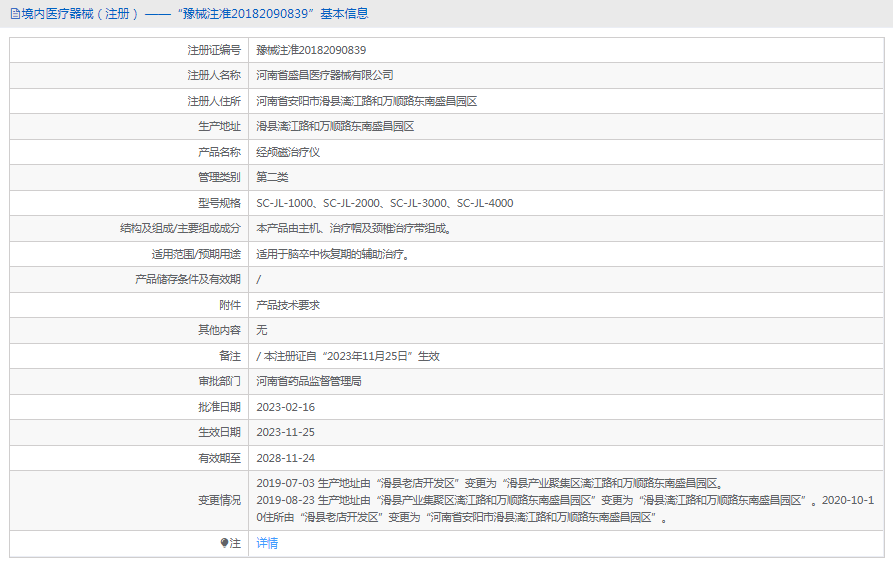Click the 变更情况 row label
The height and width of the screenshot is (567, 893).
pyautogui.click(x=219, y=500)
